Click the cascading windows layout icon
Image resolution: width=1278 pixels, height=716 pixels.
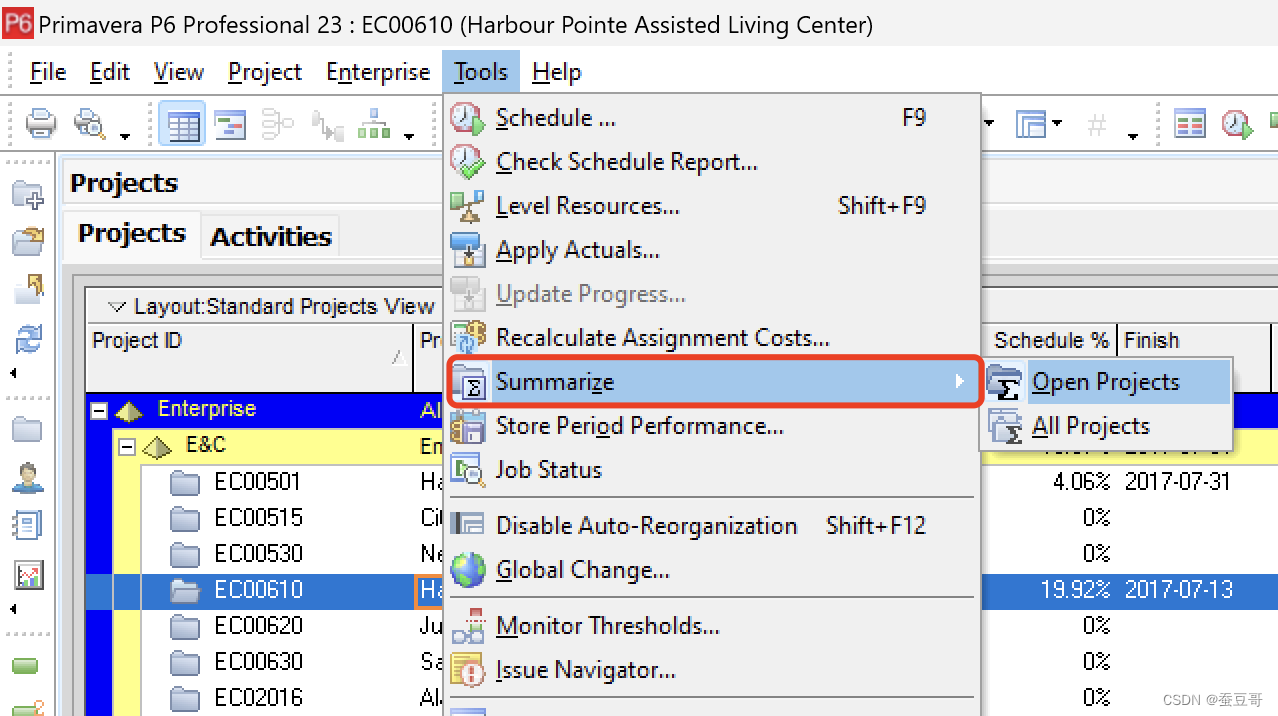[1030, 124]
